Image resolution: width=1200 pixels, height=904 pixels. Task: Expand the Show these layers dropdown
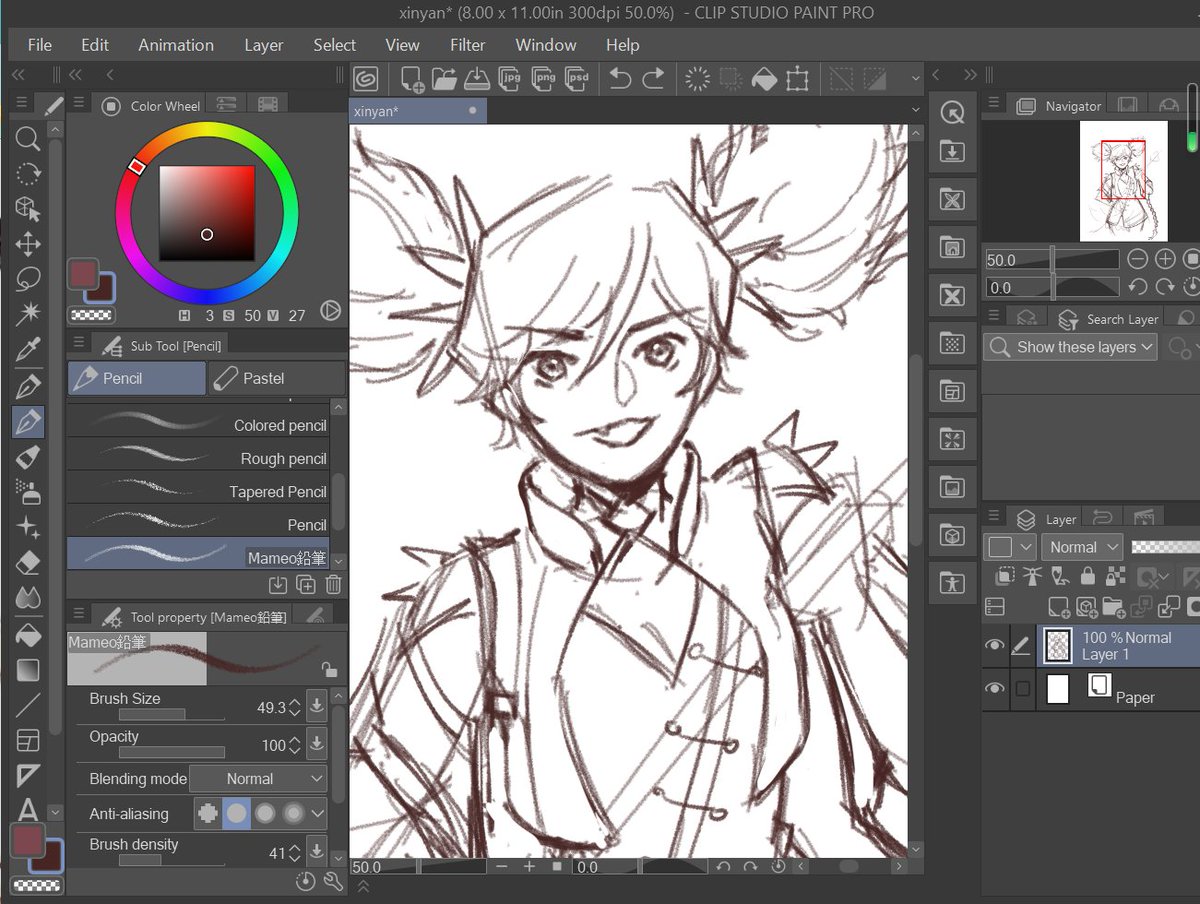point(1070,347)
